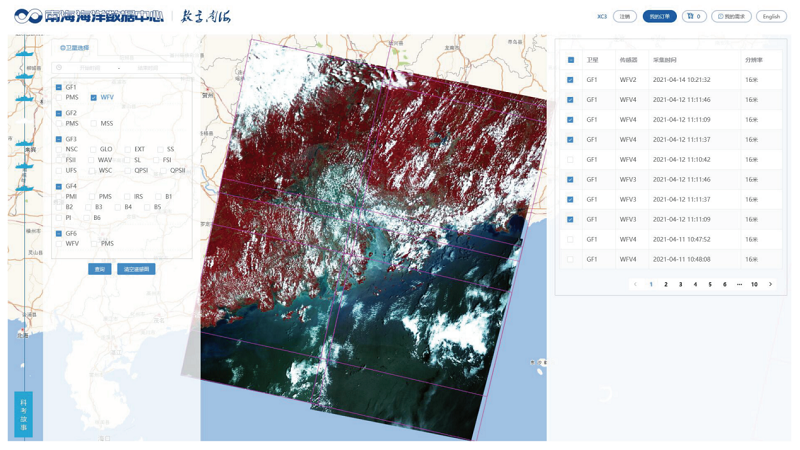This screenshot has height=450, width=800.
Task: Go to next page of results
Action: pos(770,284)
